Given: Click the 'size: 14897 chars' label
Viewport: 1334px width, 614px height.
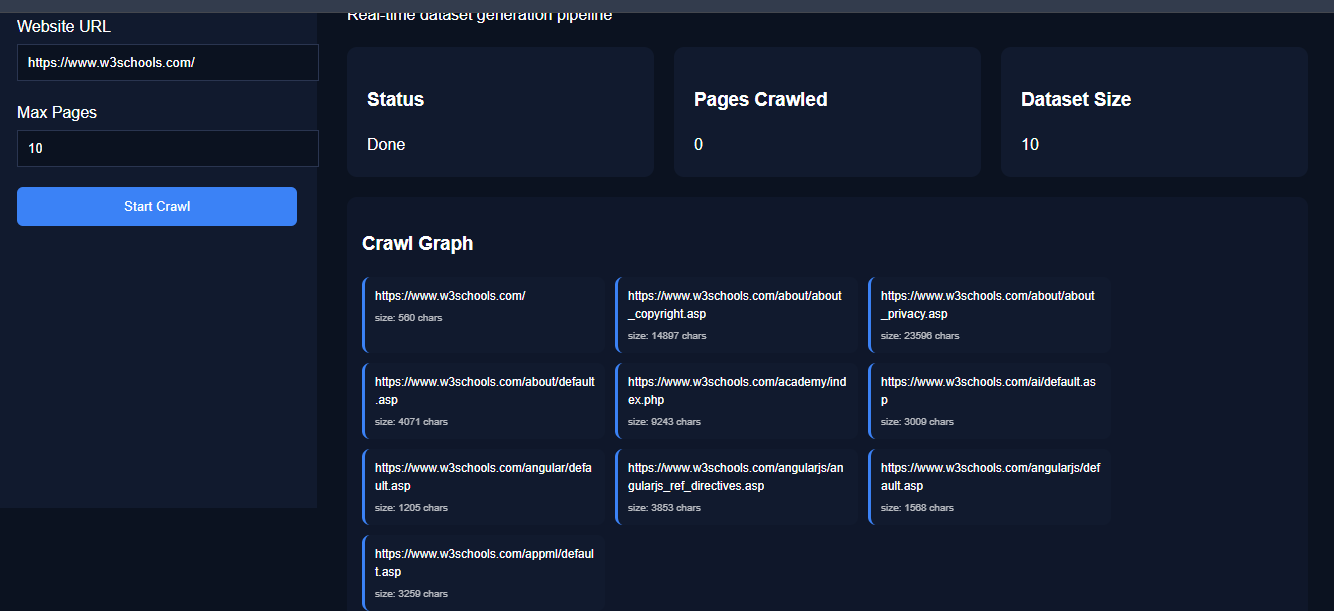Looking at the screenshot, I should coord(667,336).
